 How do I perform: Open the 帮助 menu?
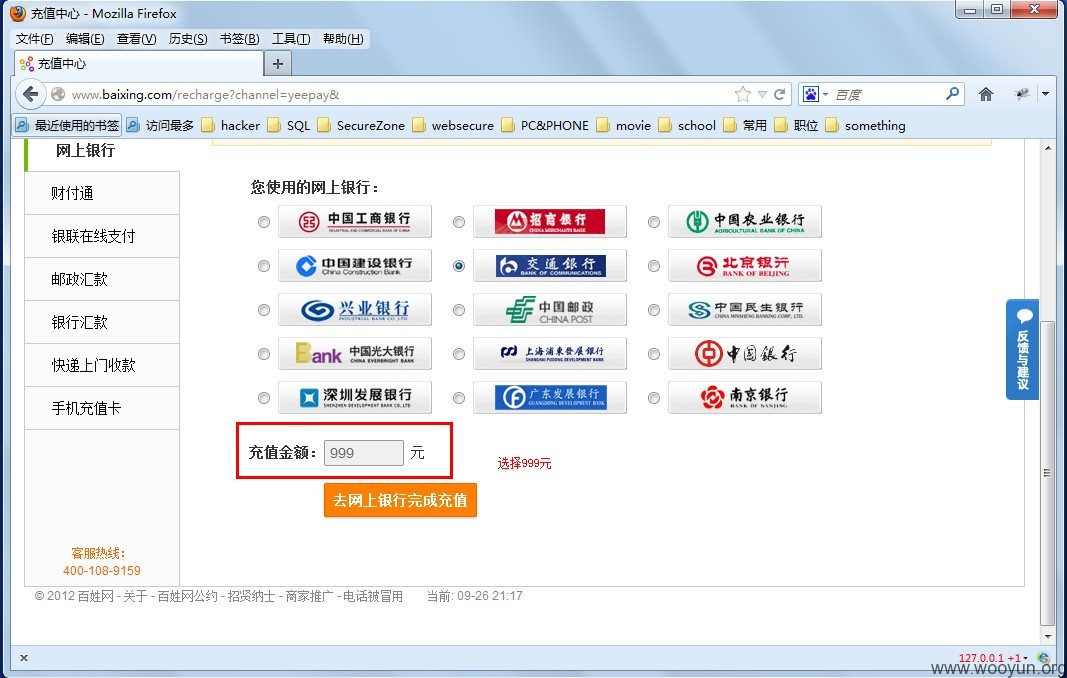(343, 39)
